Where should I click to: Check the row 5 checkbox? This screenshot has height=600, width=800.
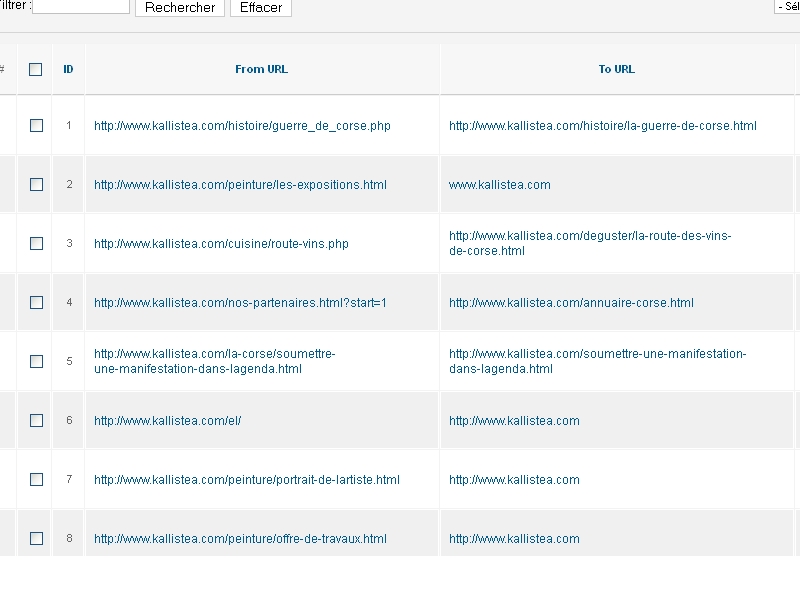pyautogui.click(x=36, y=361)
